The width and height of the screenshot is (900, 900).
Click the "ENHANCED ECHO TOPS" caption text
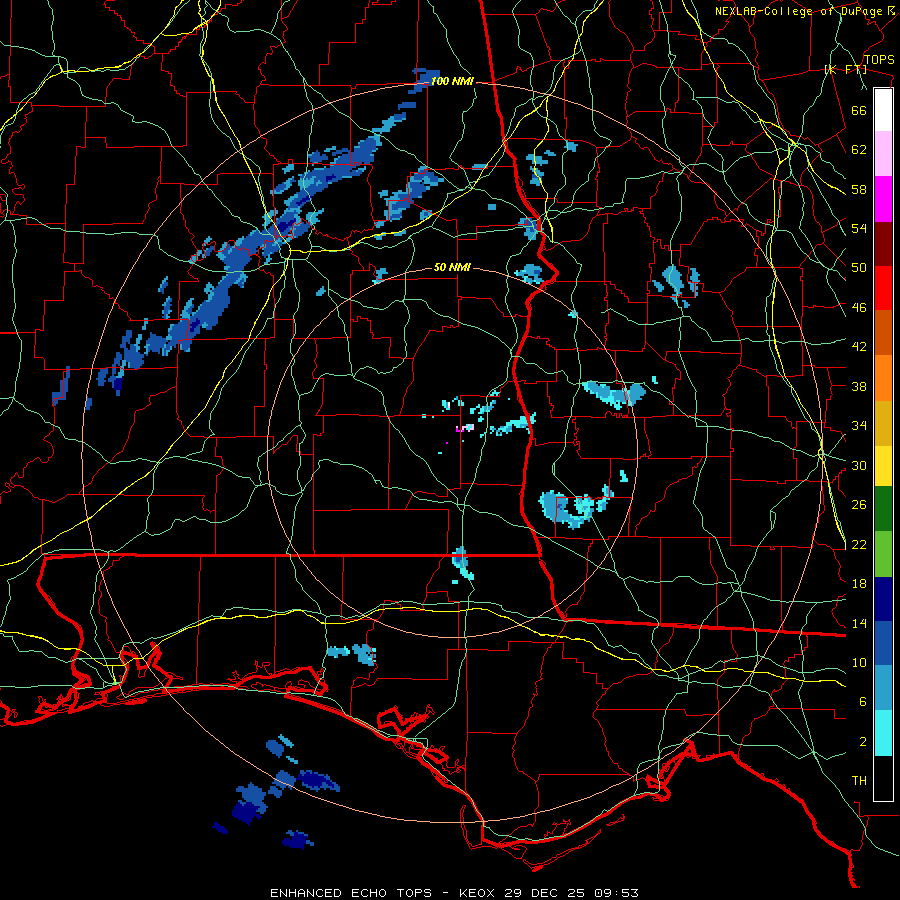pyautogui.click(x=351, y=893)
